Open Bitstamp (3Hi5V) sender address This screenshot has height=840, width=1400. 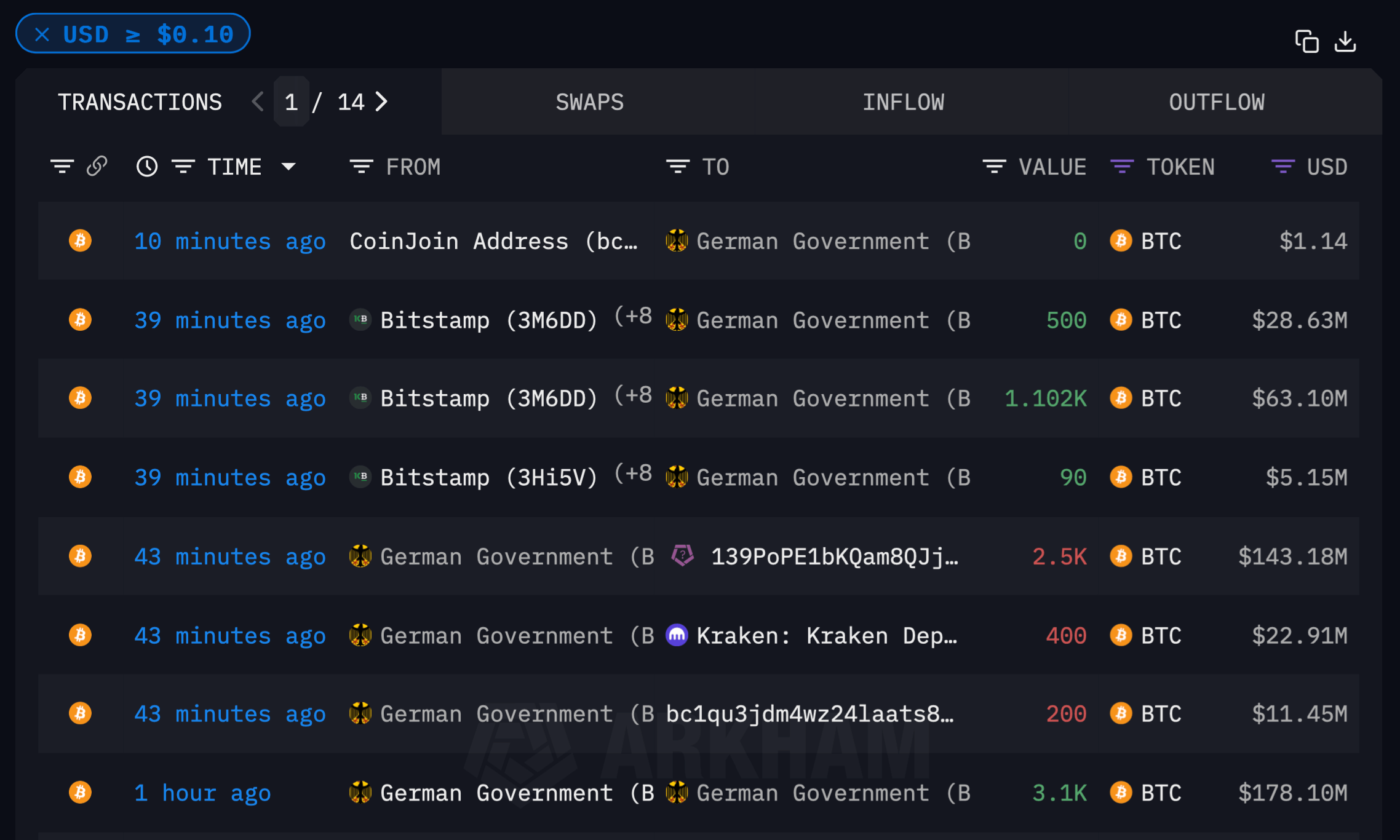coord(488,477)
